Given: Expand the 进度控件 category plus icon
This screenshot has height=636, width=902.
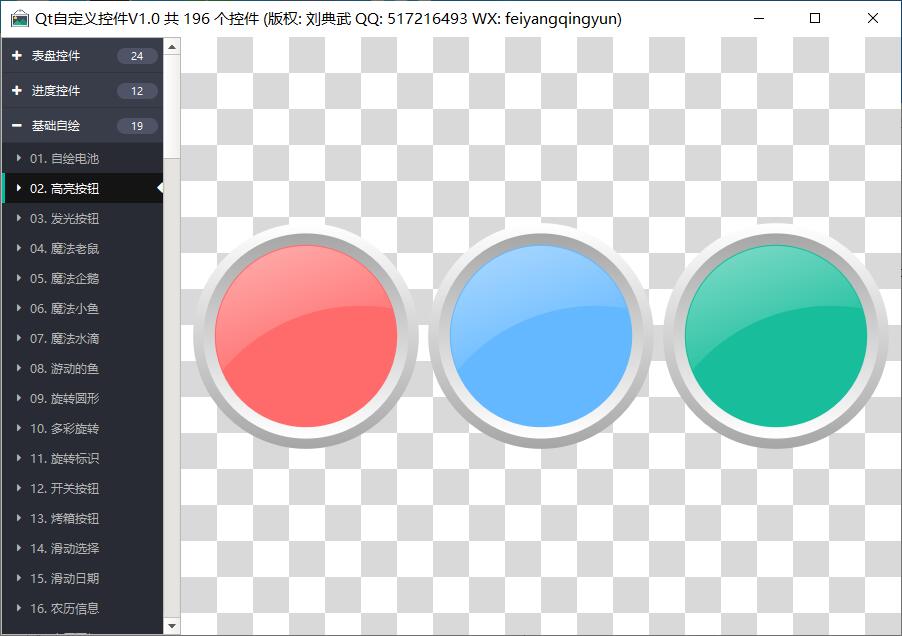Looking at the screenshot, I should pyautogui.click(x=17, y=91).
